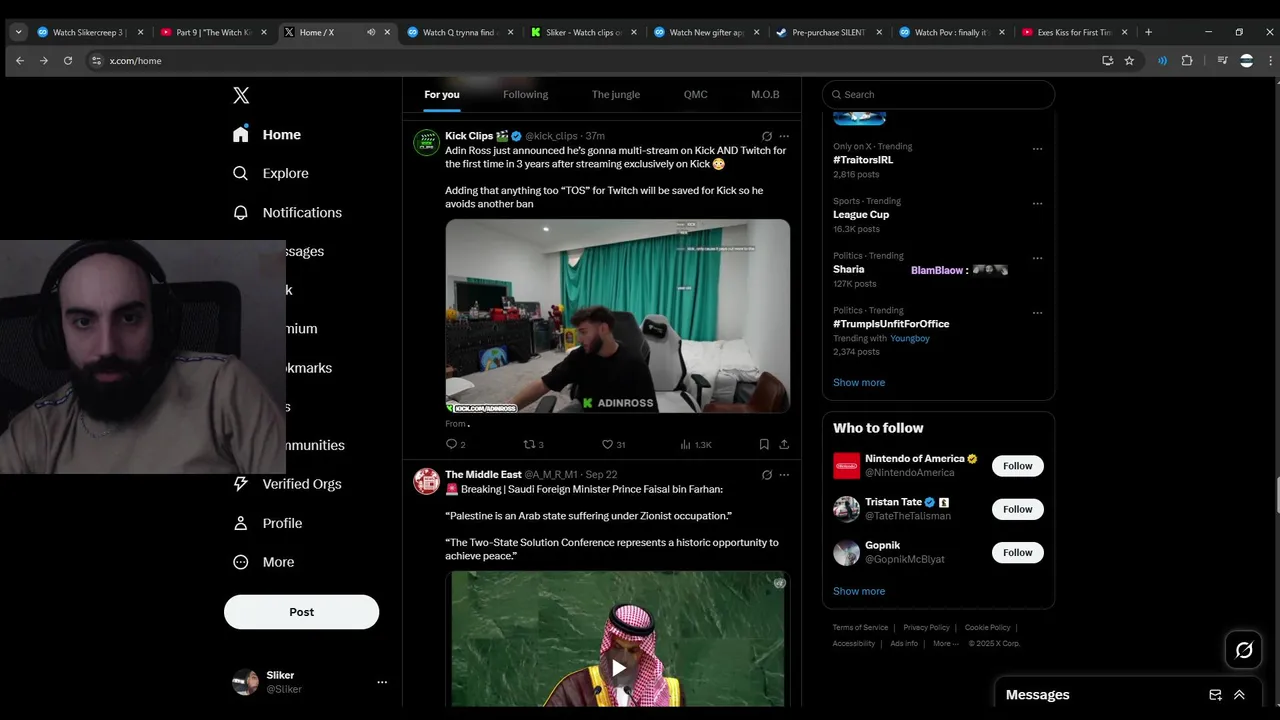Open the tab search dropdown arrow

(x=18, y=32)
